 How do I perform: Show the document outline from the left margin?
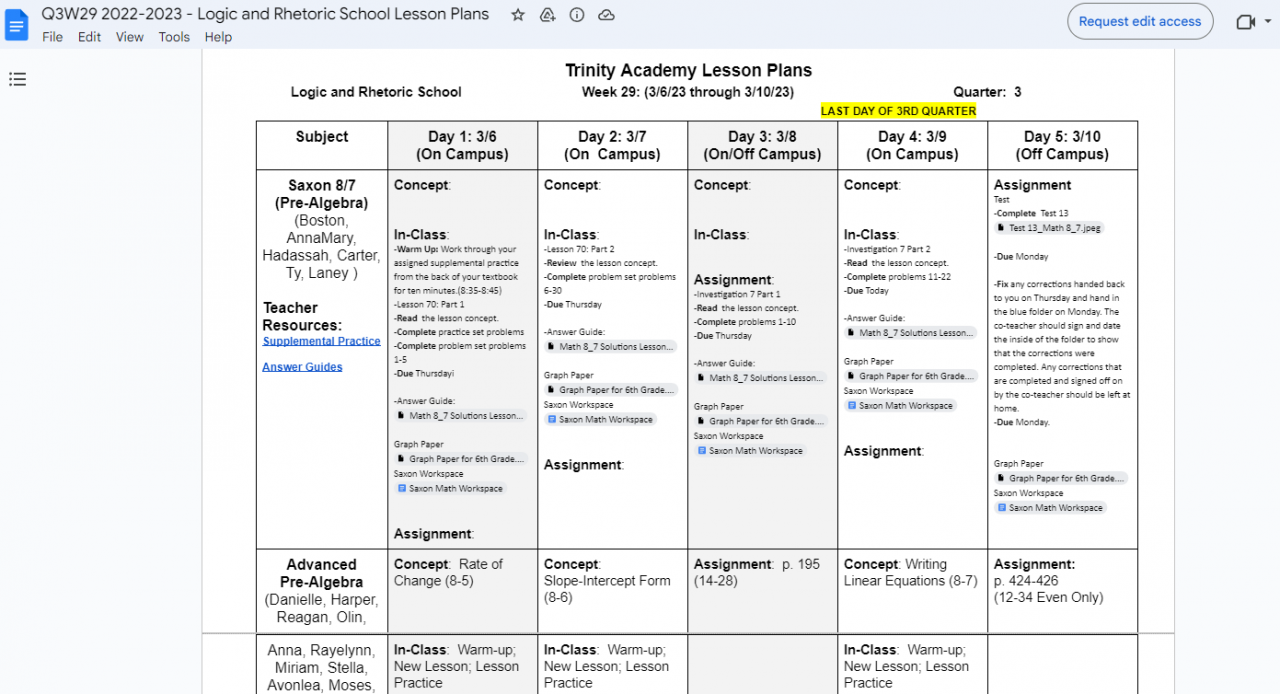17,79
